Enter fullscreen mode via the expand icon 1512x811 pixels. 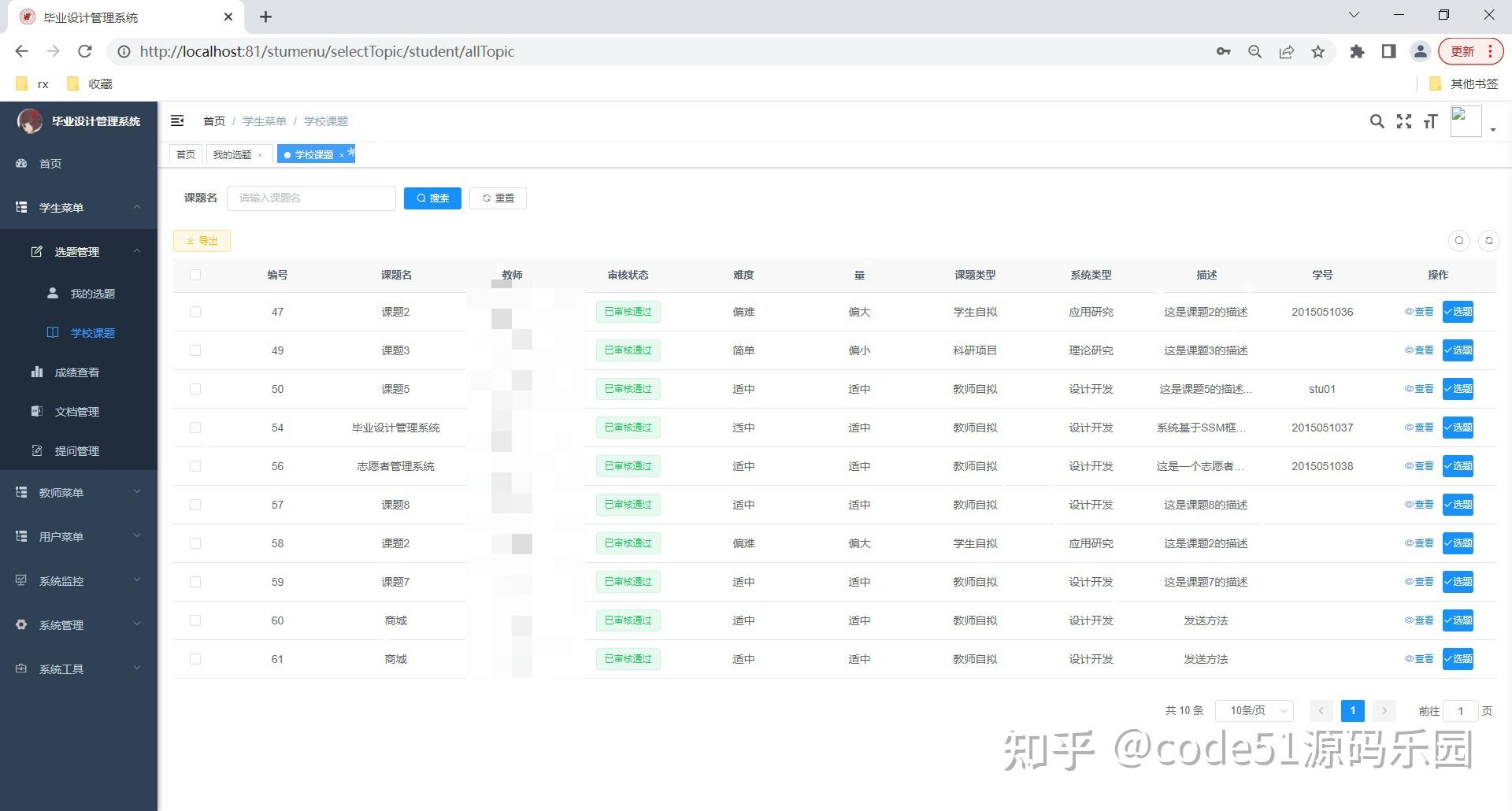point(1404,121)
